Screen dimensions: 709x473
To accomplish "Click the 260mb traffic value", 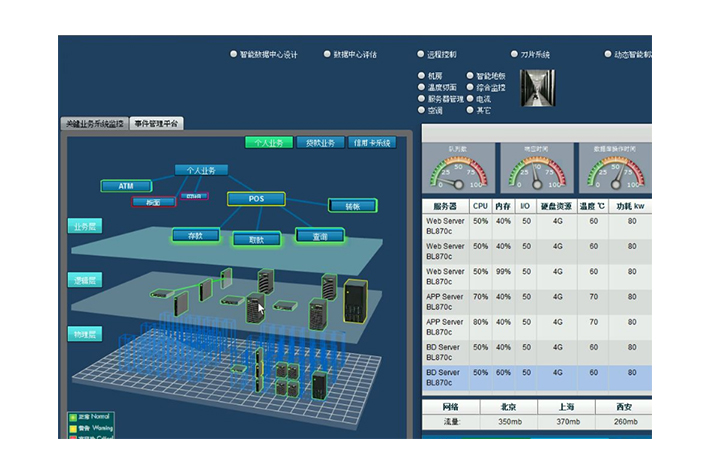I will [x=626, y=421].
